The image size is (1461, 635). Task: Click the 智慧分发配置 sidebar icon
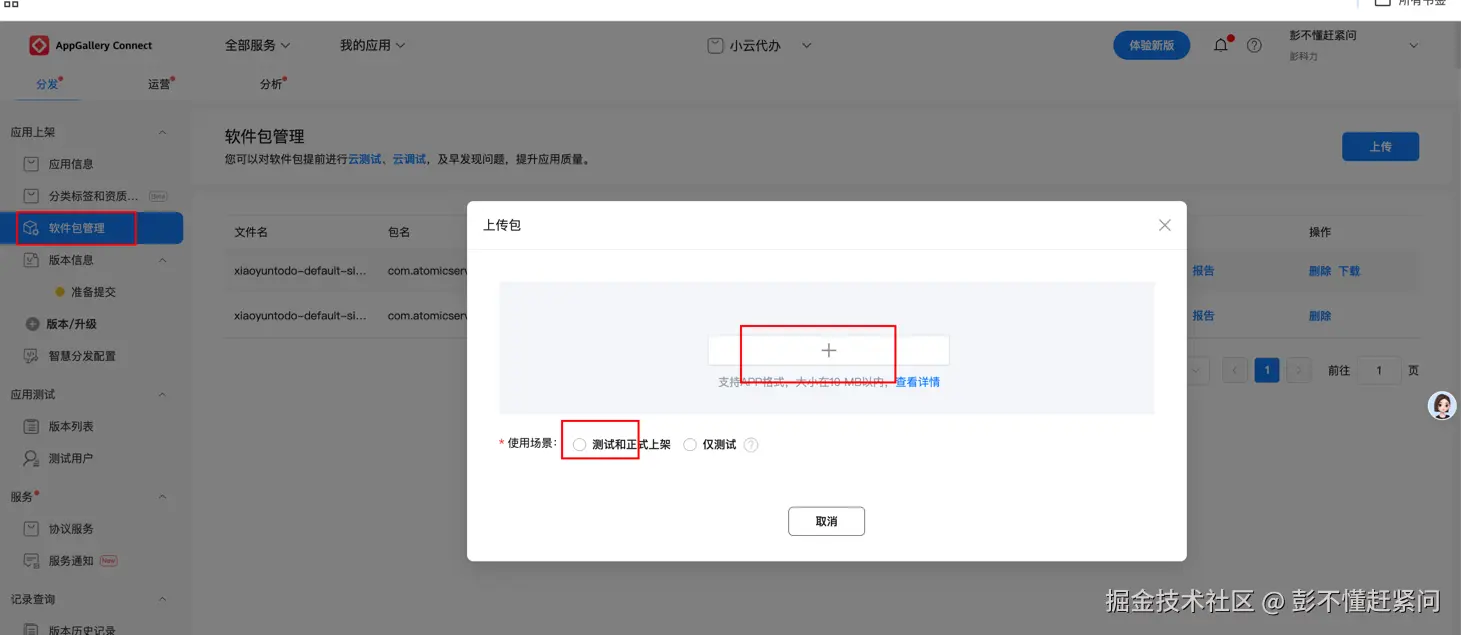click(32, 356)
